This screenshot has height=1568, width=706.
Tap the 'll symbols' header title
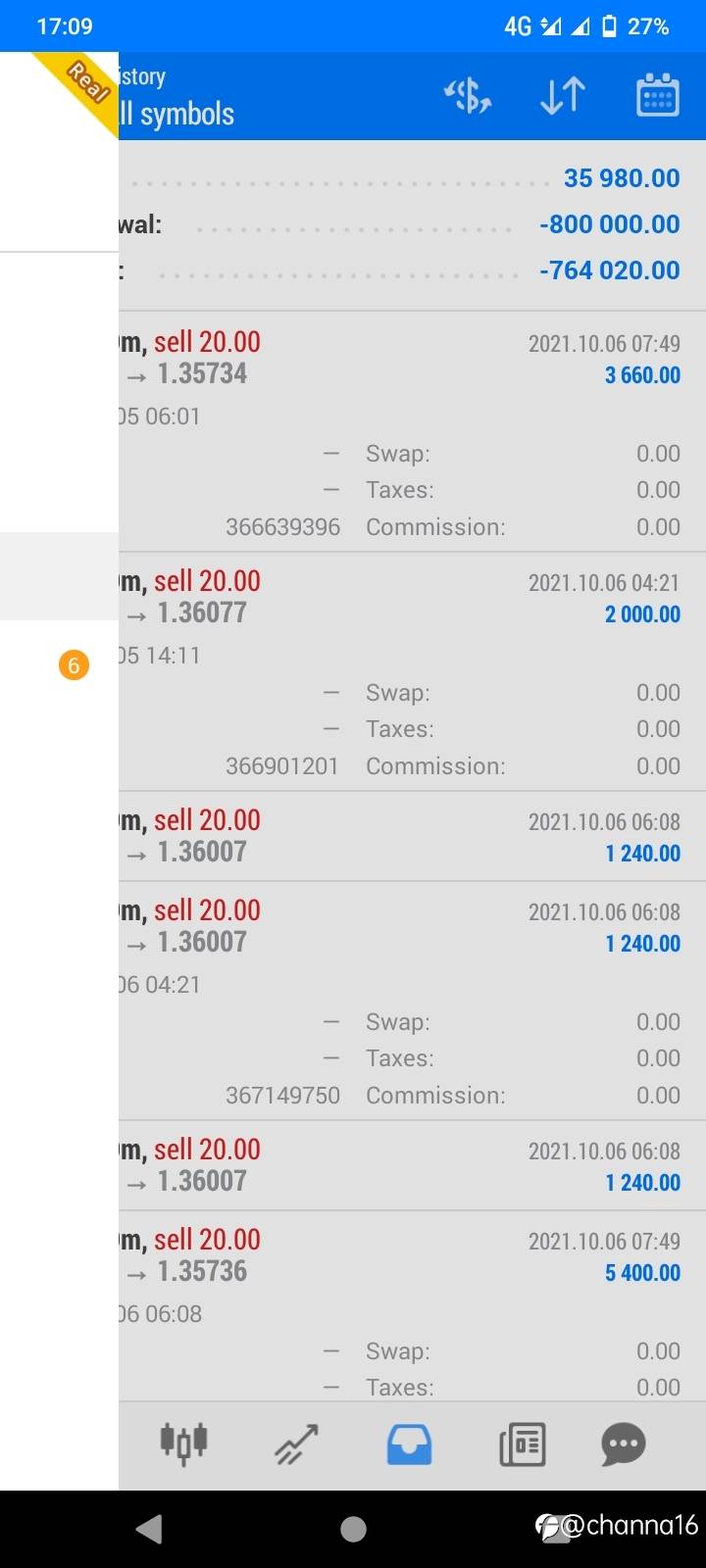pos(177,115)
